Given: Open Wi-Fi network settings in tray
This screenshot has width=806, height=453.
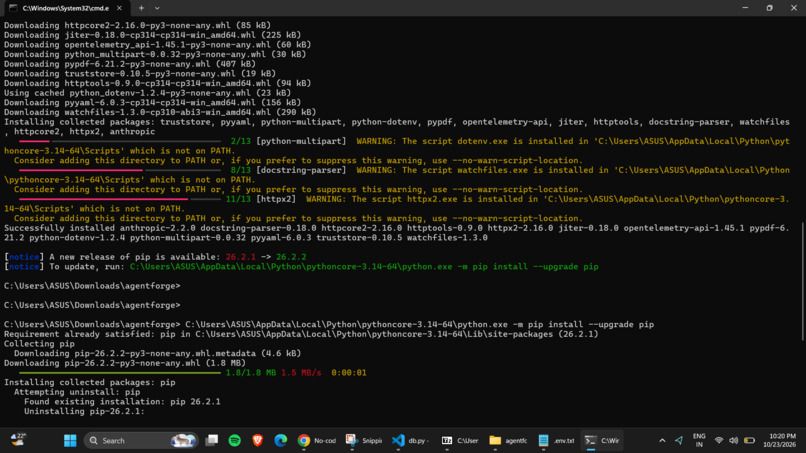Looking at the screenshot, I should pos(719,440).
